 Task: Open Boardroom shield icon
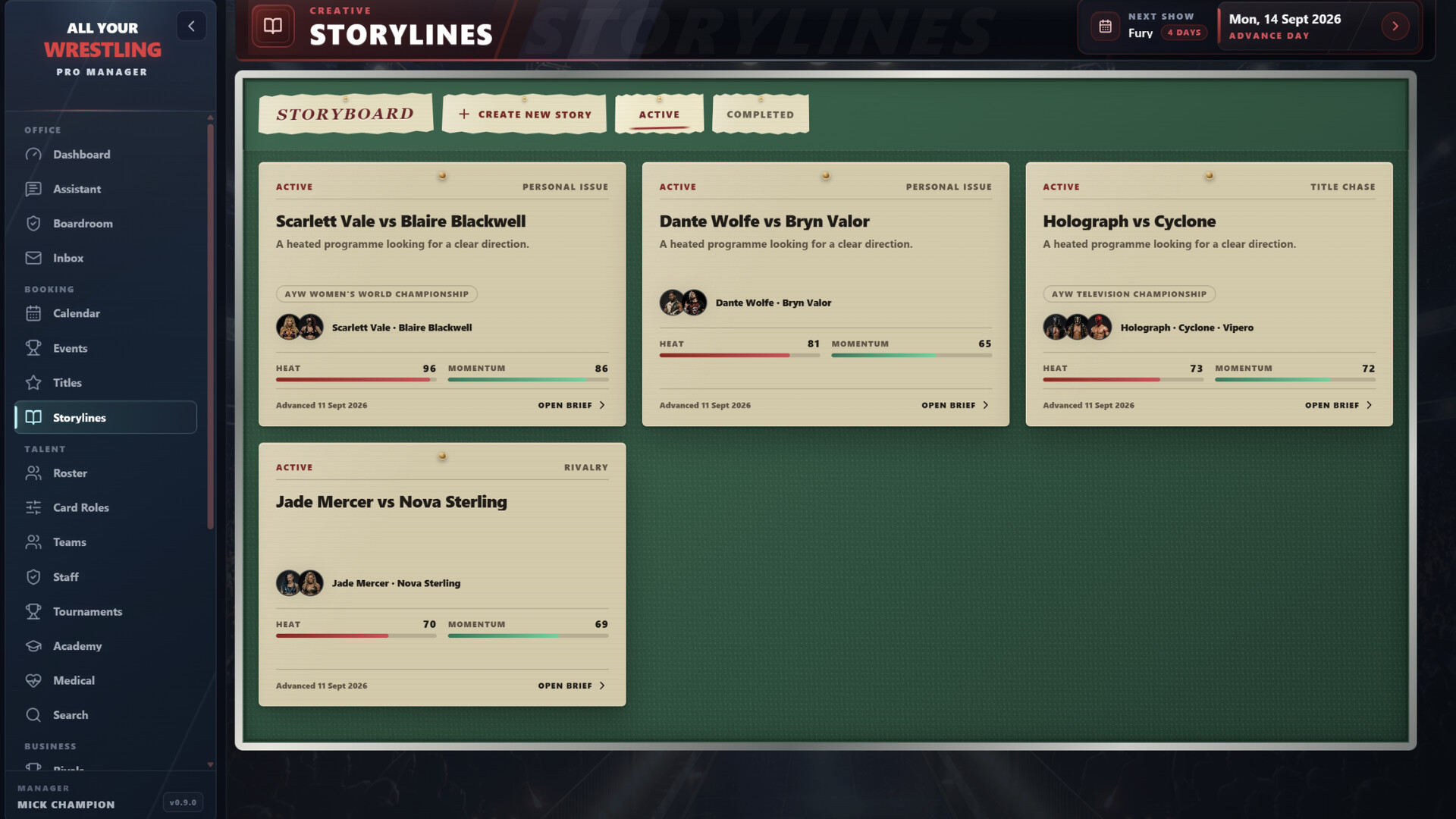(33, 224)
